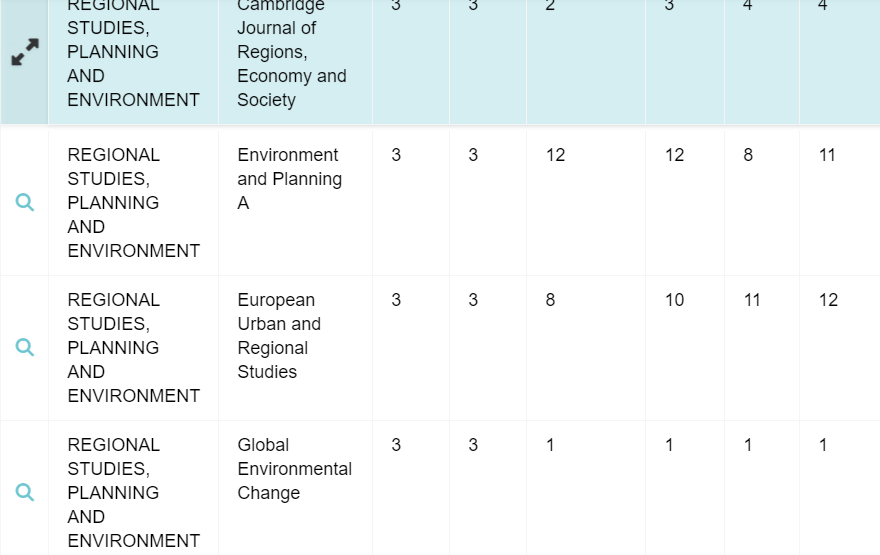Click the expand arrows icon in the Cambridge Journal row
This screenshot has width=880, height=555.
tap(25, 52)
